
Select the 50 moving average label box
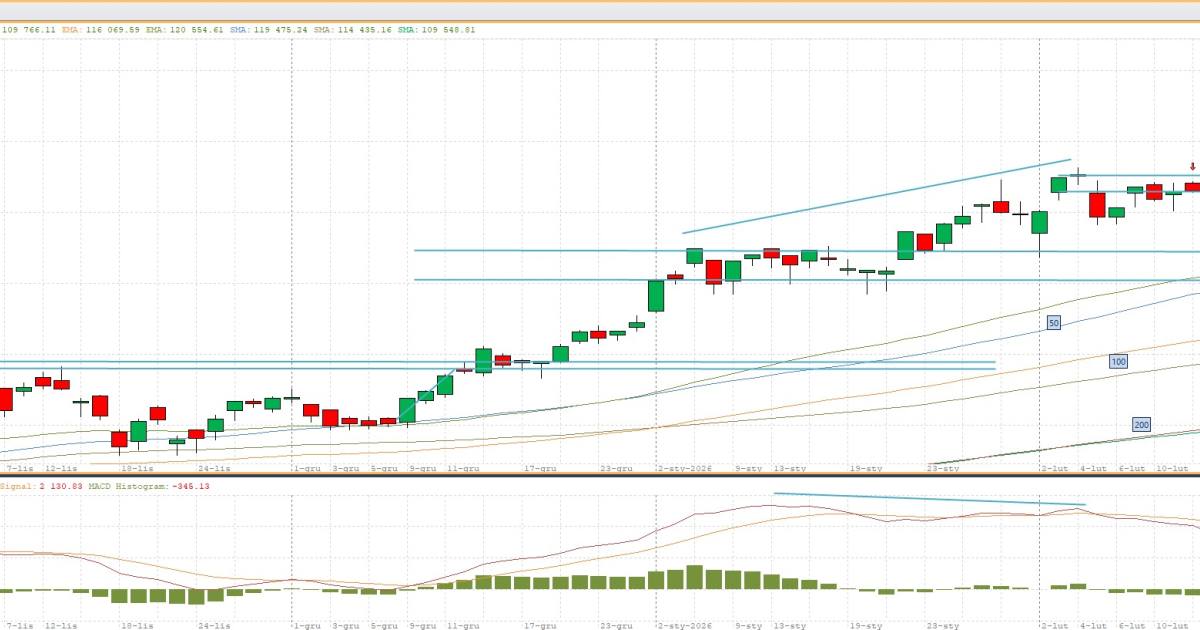click(x=1053, y=323)
